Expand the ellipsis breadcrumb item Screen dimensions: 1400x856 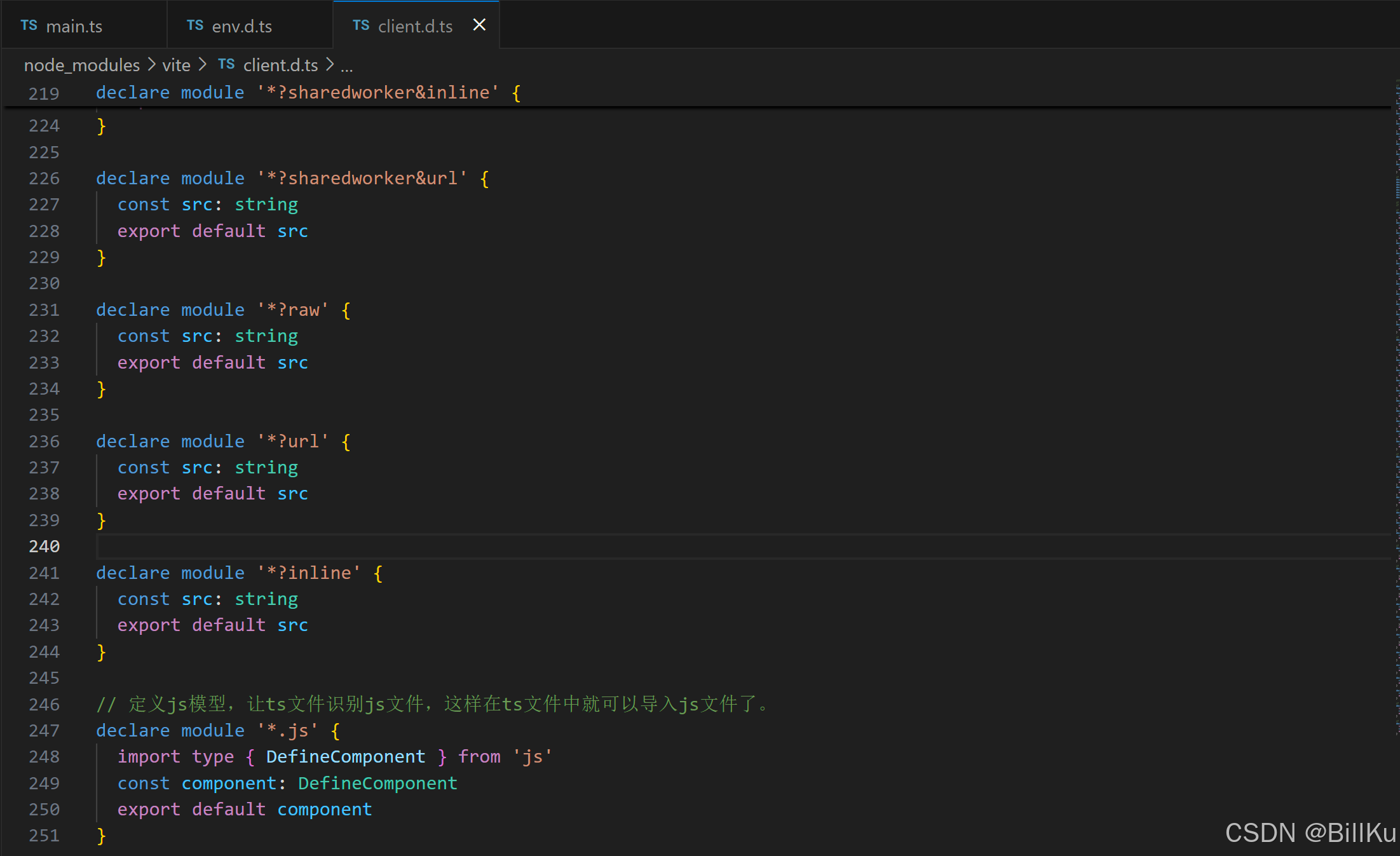click(x=347, y=66)
